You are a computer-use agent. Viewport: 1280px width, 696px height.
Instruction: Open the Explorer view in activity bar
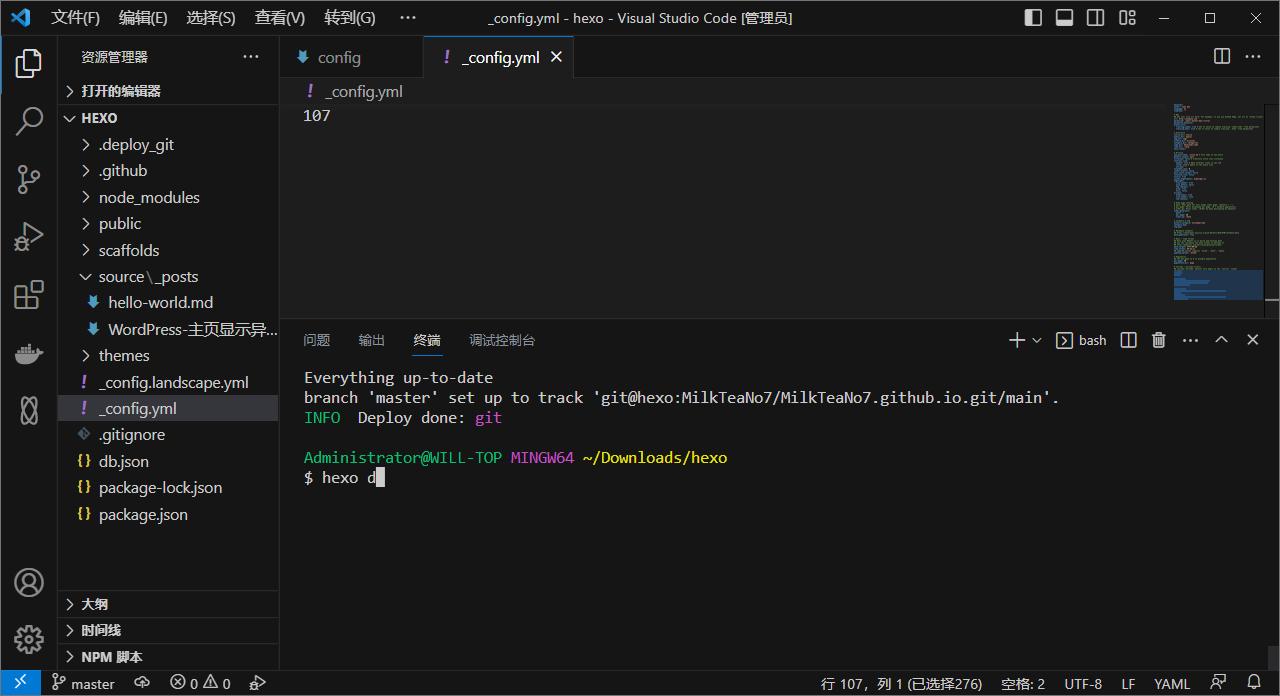29,63
